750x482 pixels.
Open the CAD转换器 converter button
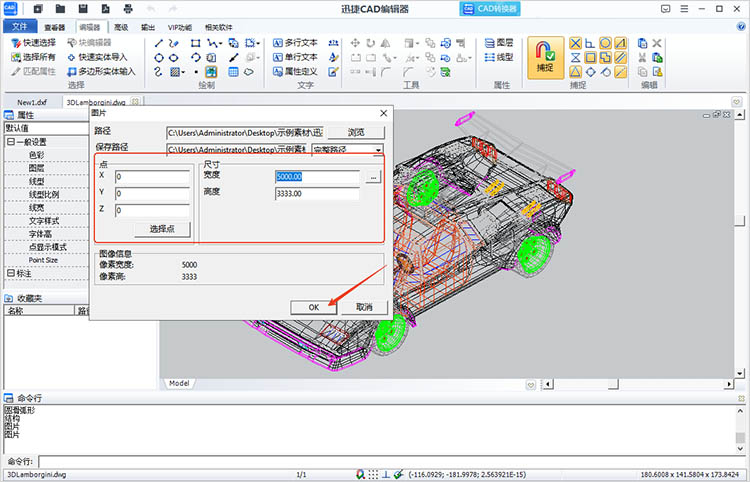490,9
